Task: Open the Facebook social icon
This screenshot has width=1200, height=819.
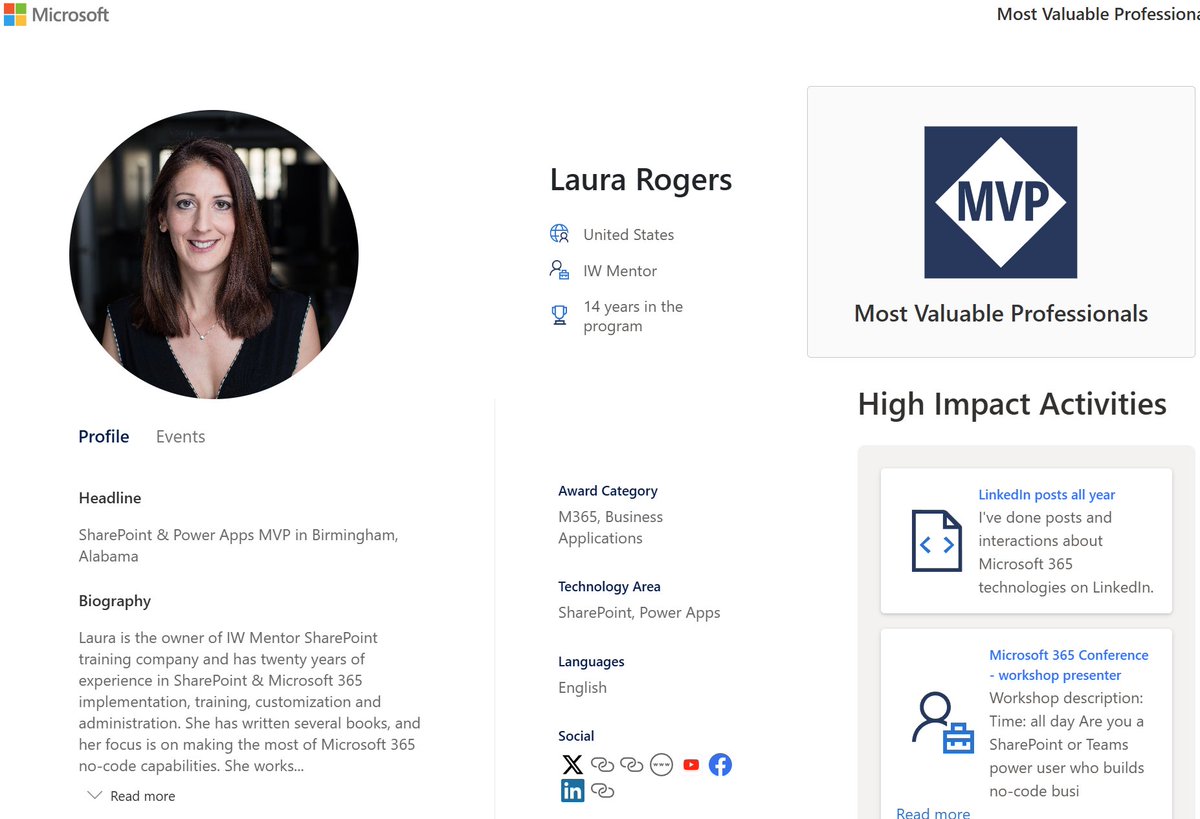Action: coord(720,765)
